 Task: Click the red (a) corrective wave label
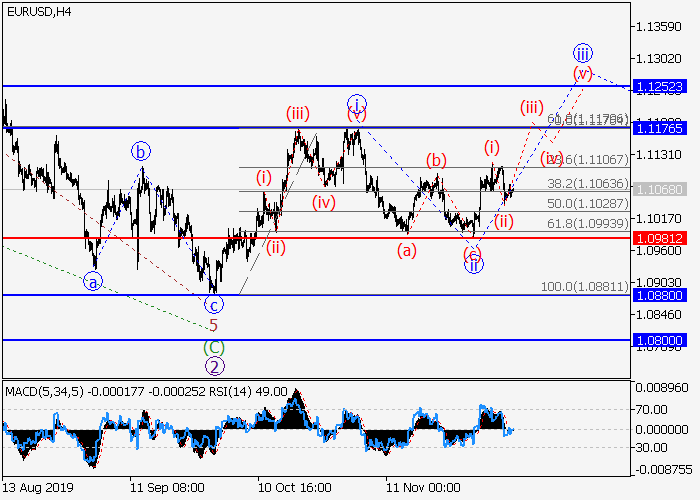(406, 252)
